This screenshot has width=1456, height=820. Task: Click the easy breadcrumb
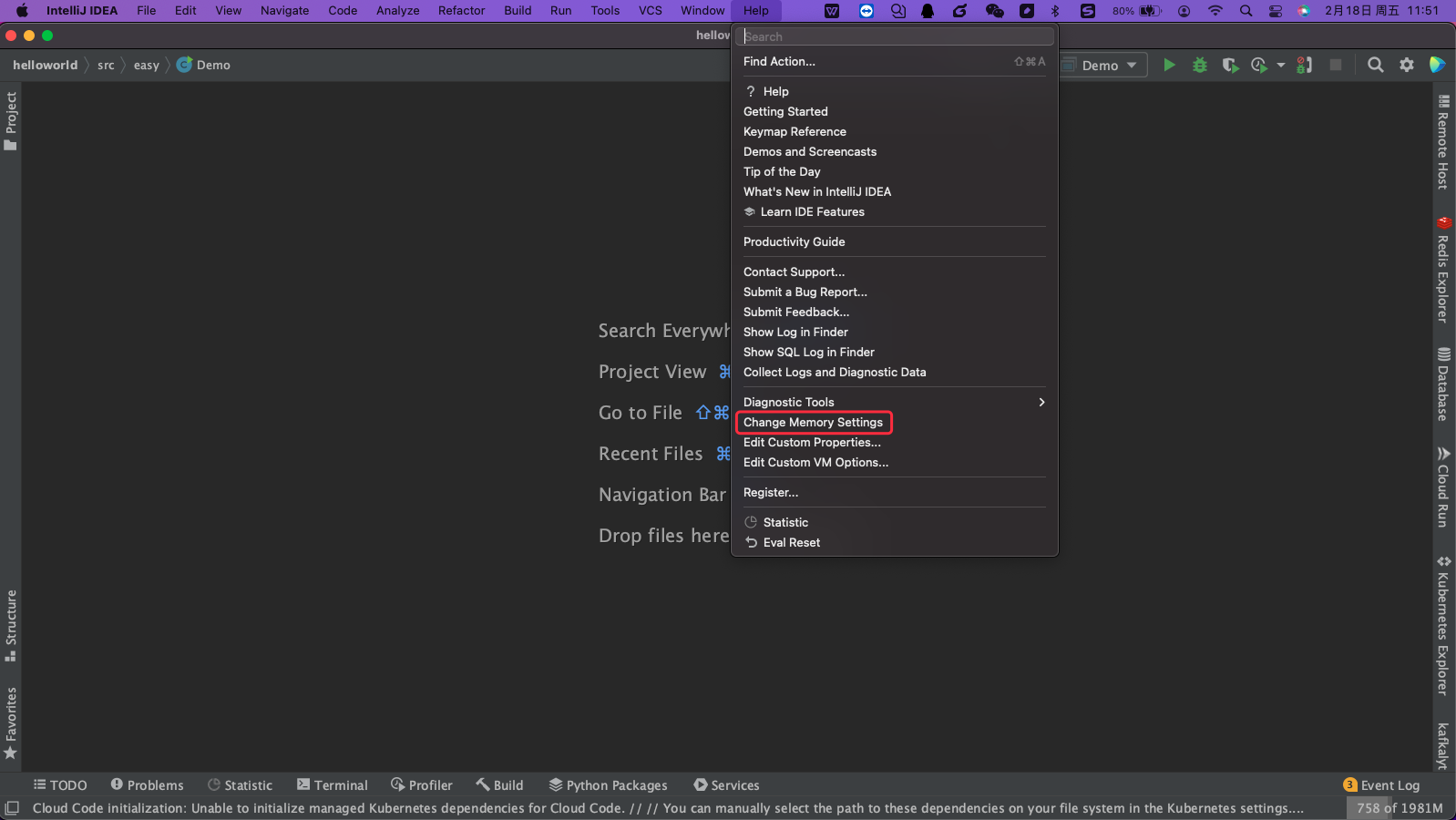pyautogui.click(x=146, y=65)
